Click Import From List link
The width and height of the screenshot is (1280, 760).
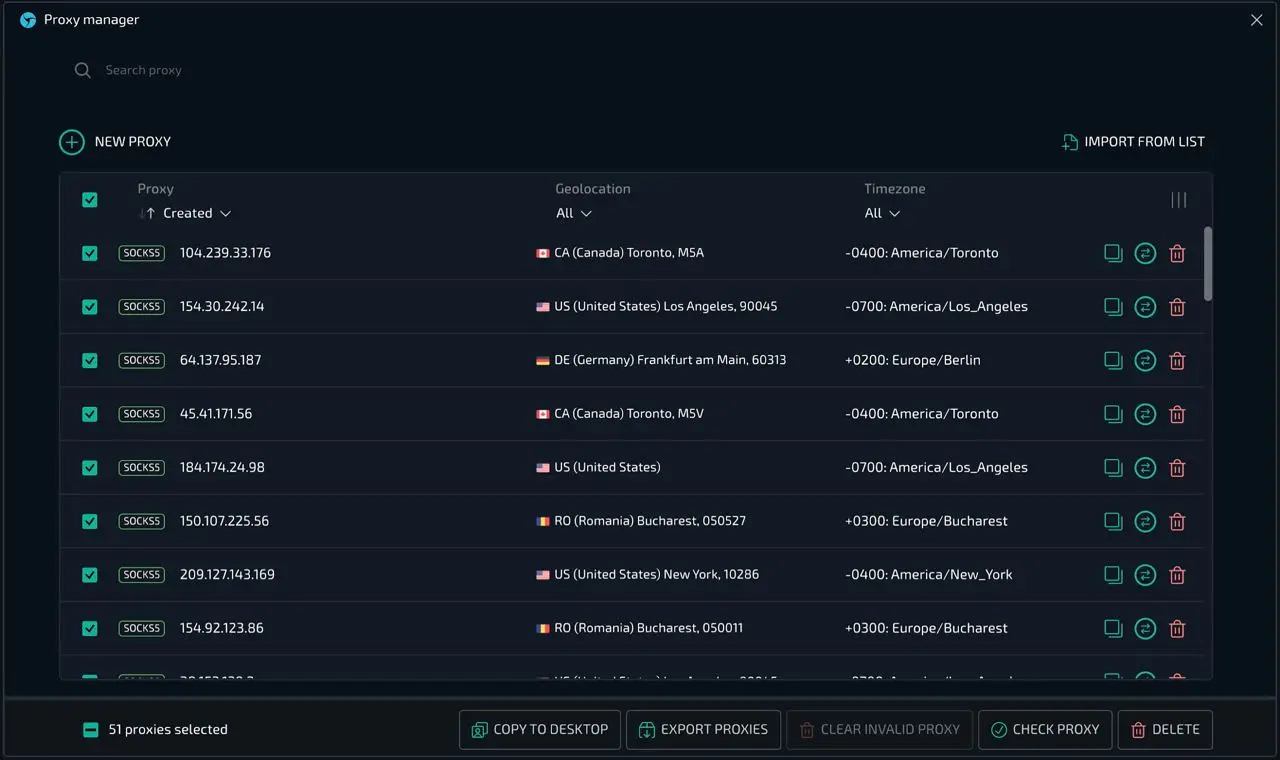tap(1133, 142)
